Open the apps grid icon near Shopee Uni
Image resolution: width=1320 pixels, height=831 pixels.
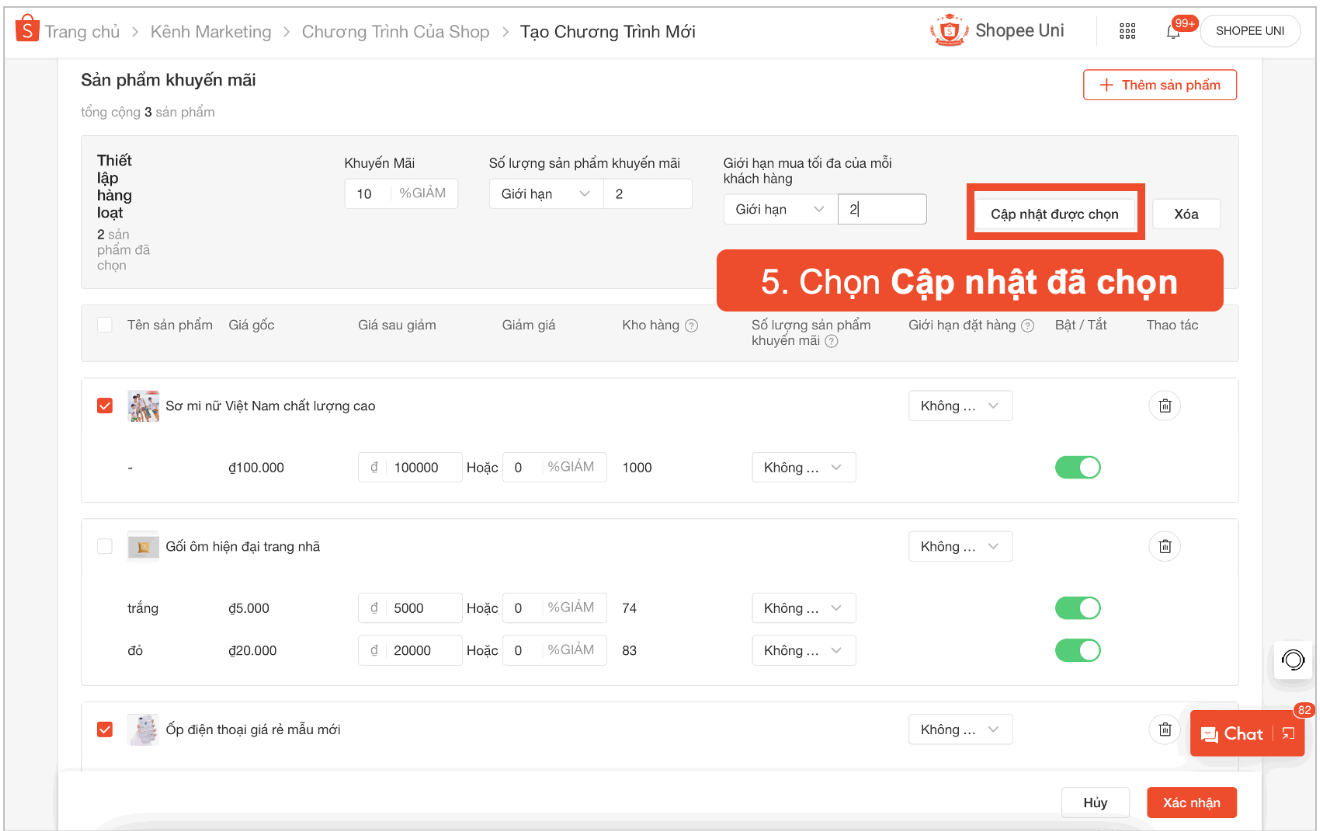click(1127, 31)
